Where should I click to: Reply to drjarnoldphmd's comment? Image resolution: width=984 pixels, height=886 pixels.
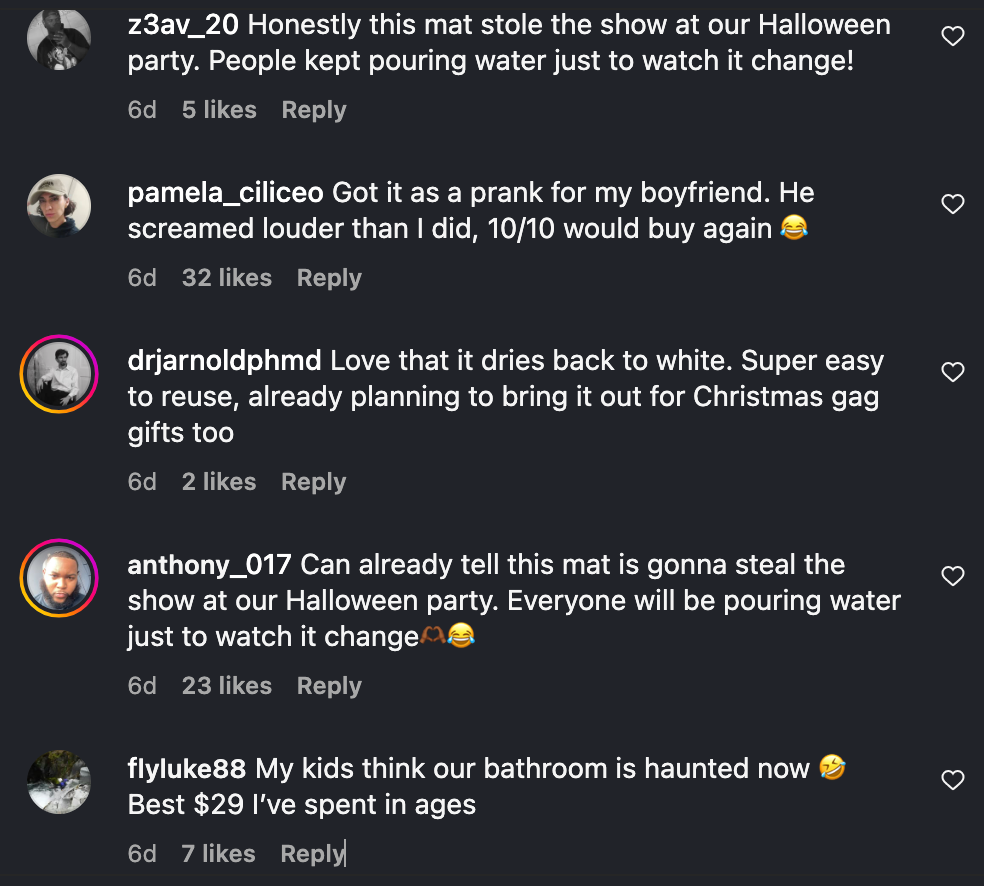(x=313, y=482)
